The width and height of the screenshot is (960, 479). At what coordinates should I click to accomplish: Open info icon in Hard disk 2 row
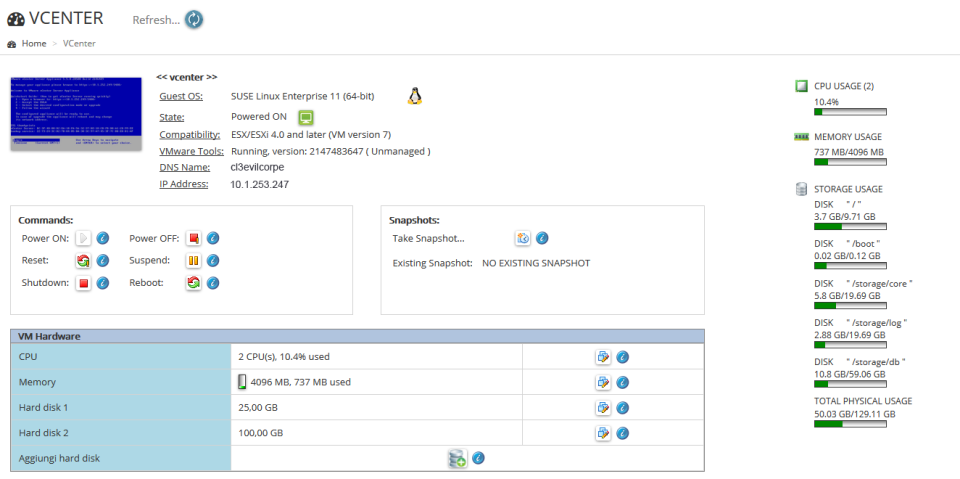[x=623, y=433]
